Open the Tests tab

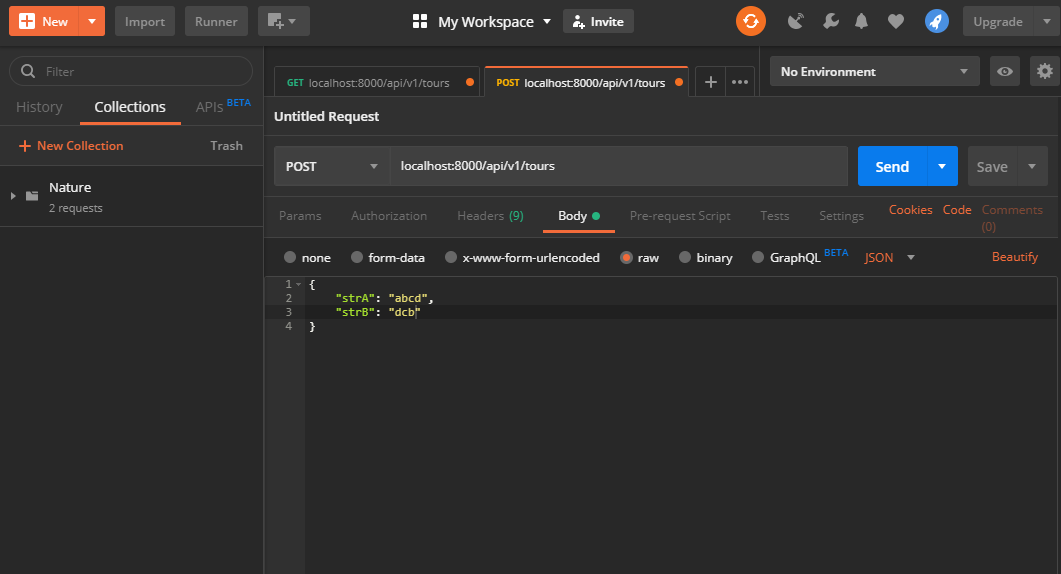(x=775, y=216)
